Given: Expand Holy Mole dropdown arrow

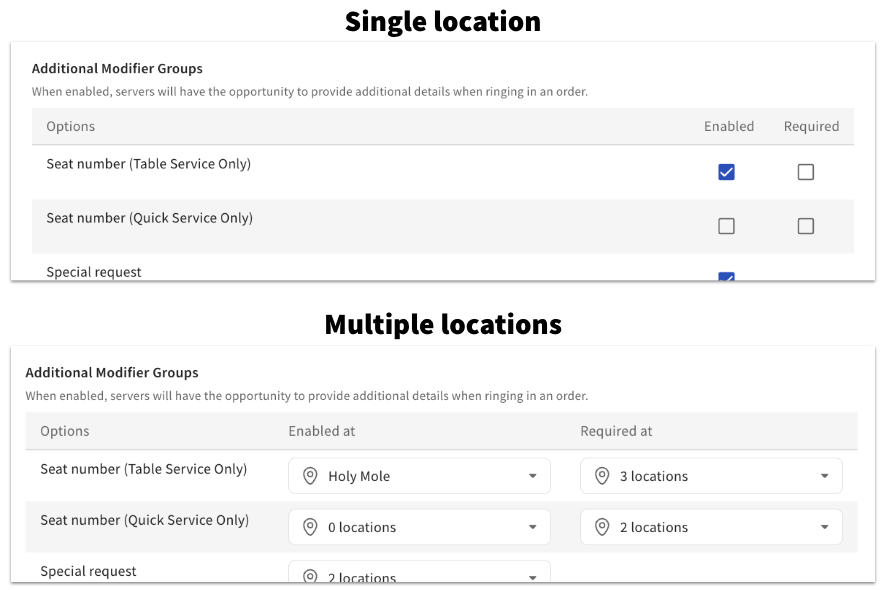Looking at the screenshot, I should tap(532, 476).
